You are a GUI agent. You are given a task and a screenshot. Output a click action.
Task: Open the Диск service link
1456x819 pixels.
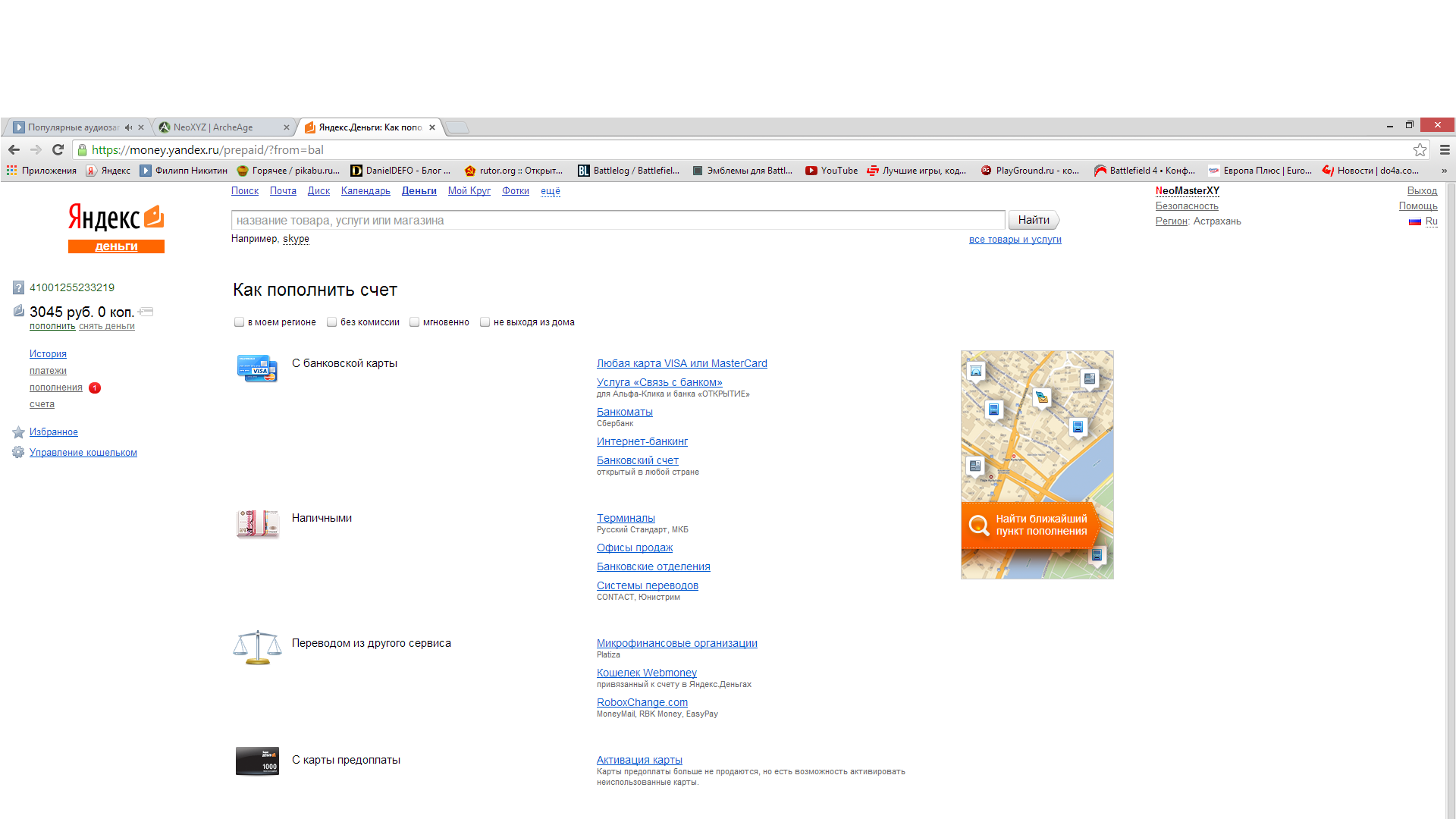point(318,191)
